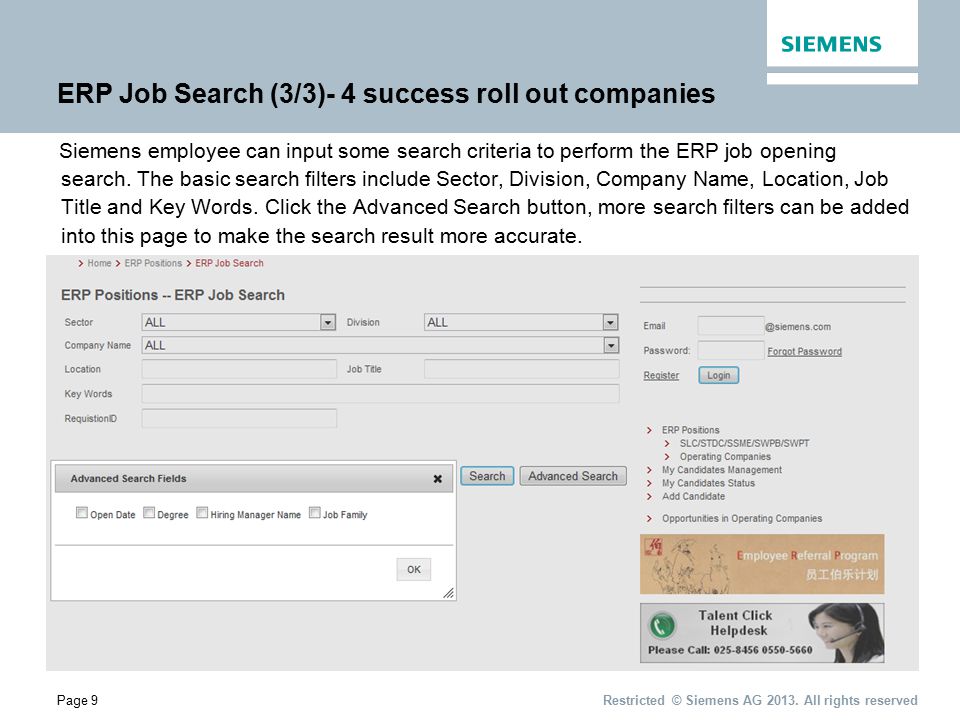
Task: Open the Advanced Search button
Action: tap(573, 476)
